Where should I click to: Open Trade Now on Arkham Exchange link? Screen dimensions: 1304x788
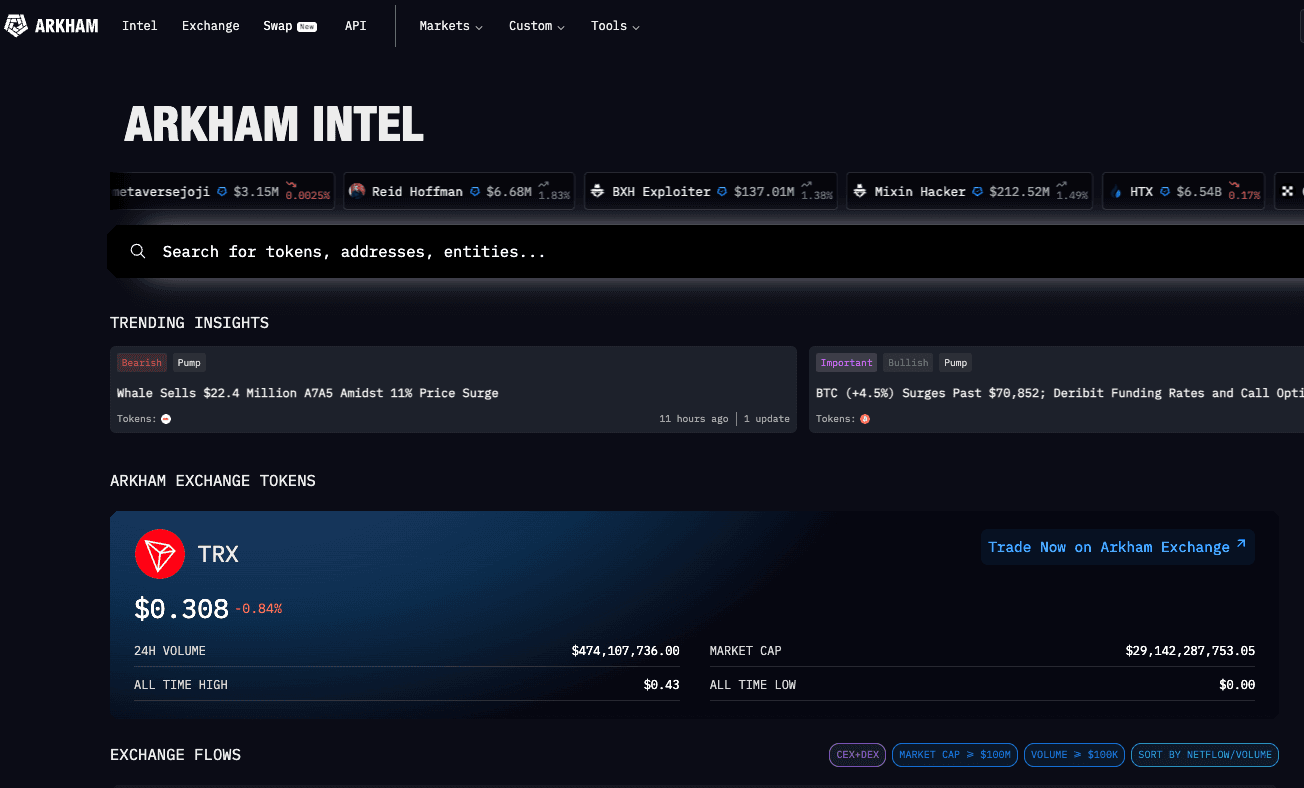1117,547
